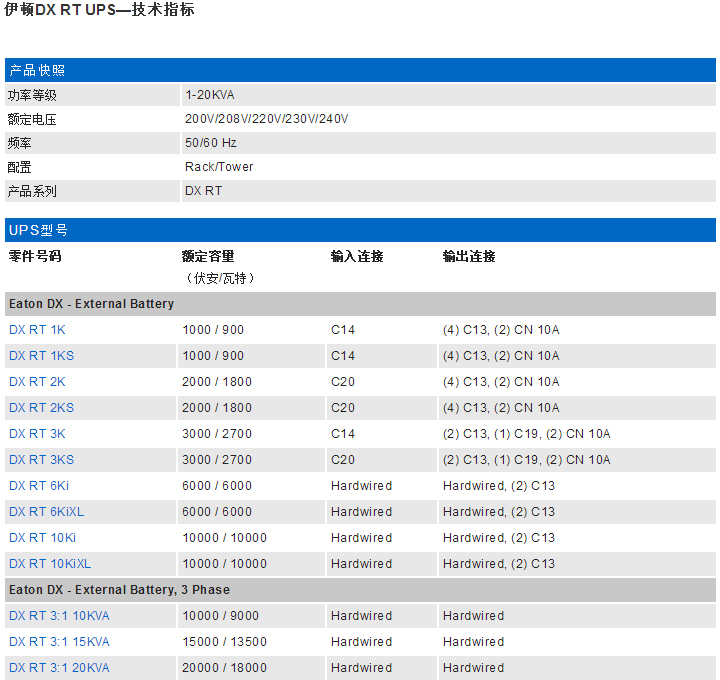Screen dimensions: 720x680
Task: Click the 零件号码 column header
Action: [x=35, y=257]
